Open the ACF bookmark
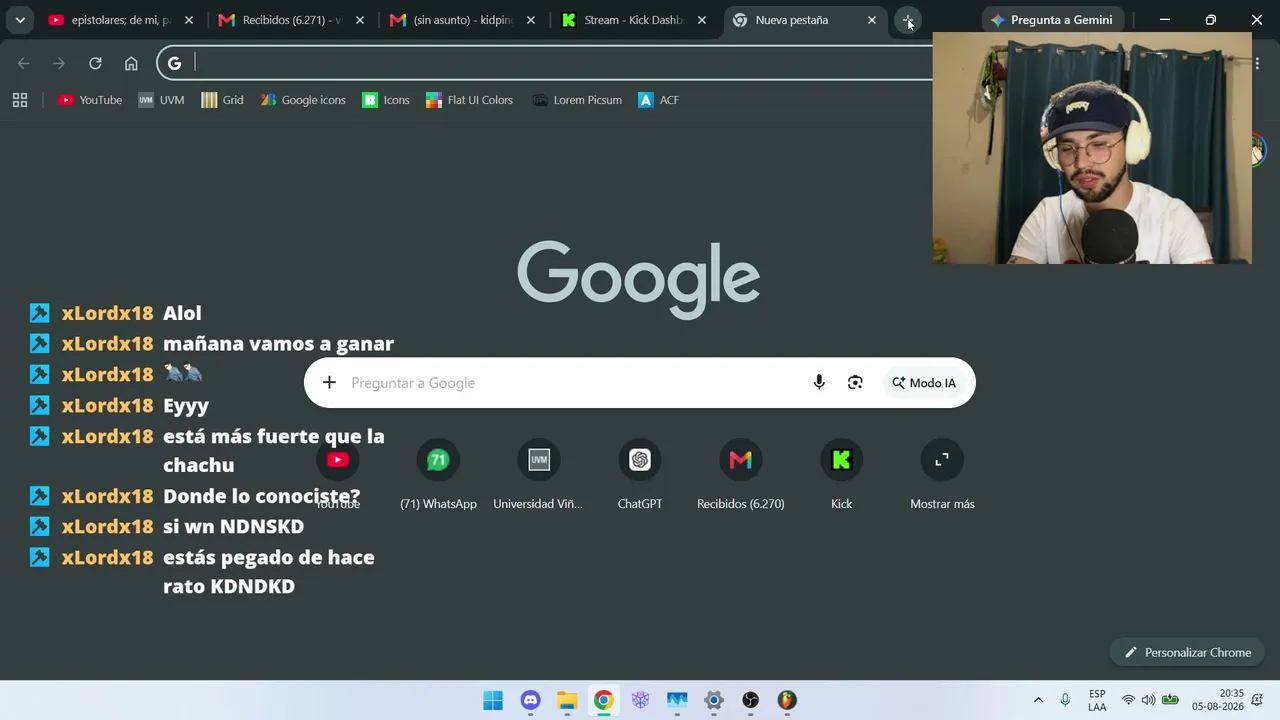 click(659, 100)
